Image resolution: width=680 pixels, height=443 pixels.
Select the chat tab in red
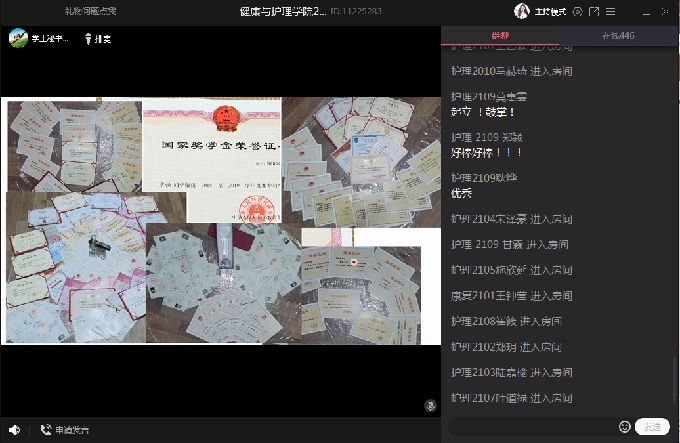click(x=500, y=35)
